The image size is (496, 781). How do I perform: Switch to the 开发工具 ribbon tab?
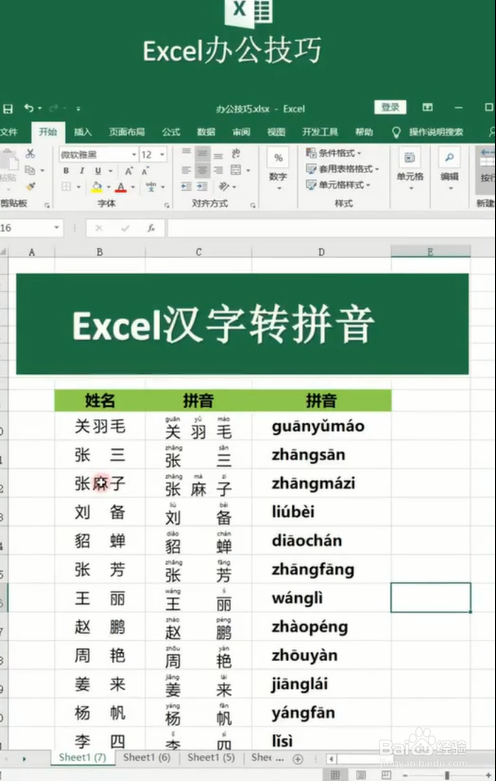[320, 132]
